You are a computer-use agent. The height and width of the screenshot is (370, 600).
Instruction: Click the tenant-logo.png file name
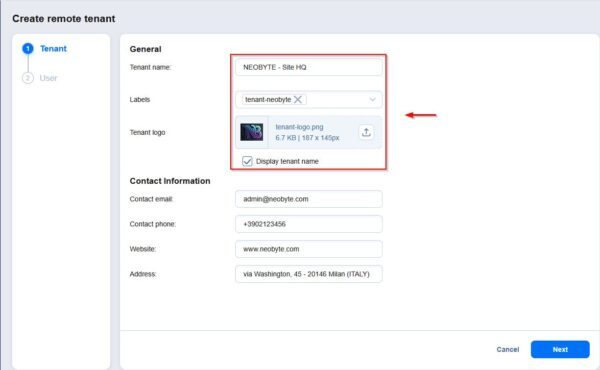(x=299, y=127)
